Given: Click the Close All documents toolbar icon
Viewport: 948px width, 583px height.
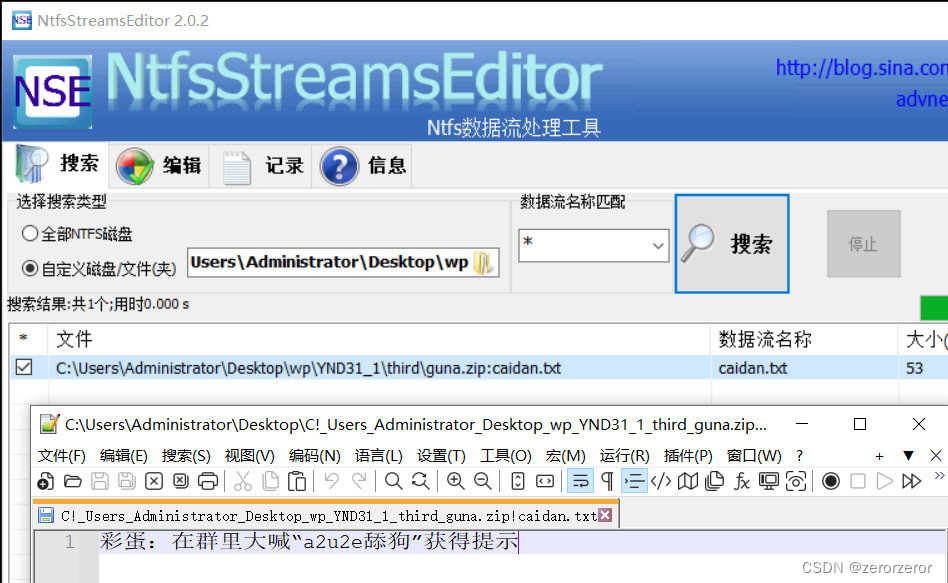Looking at the screenshot, I should click(x=181, y=481).
